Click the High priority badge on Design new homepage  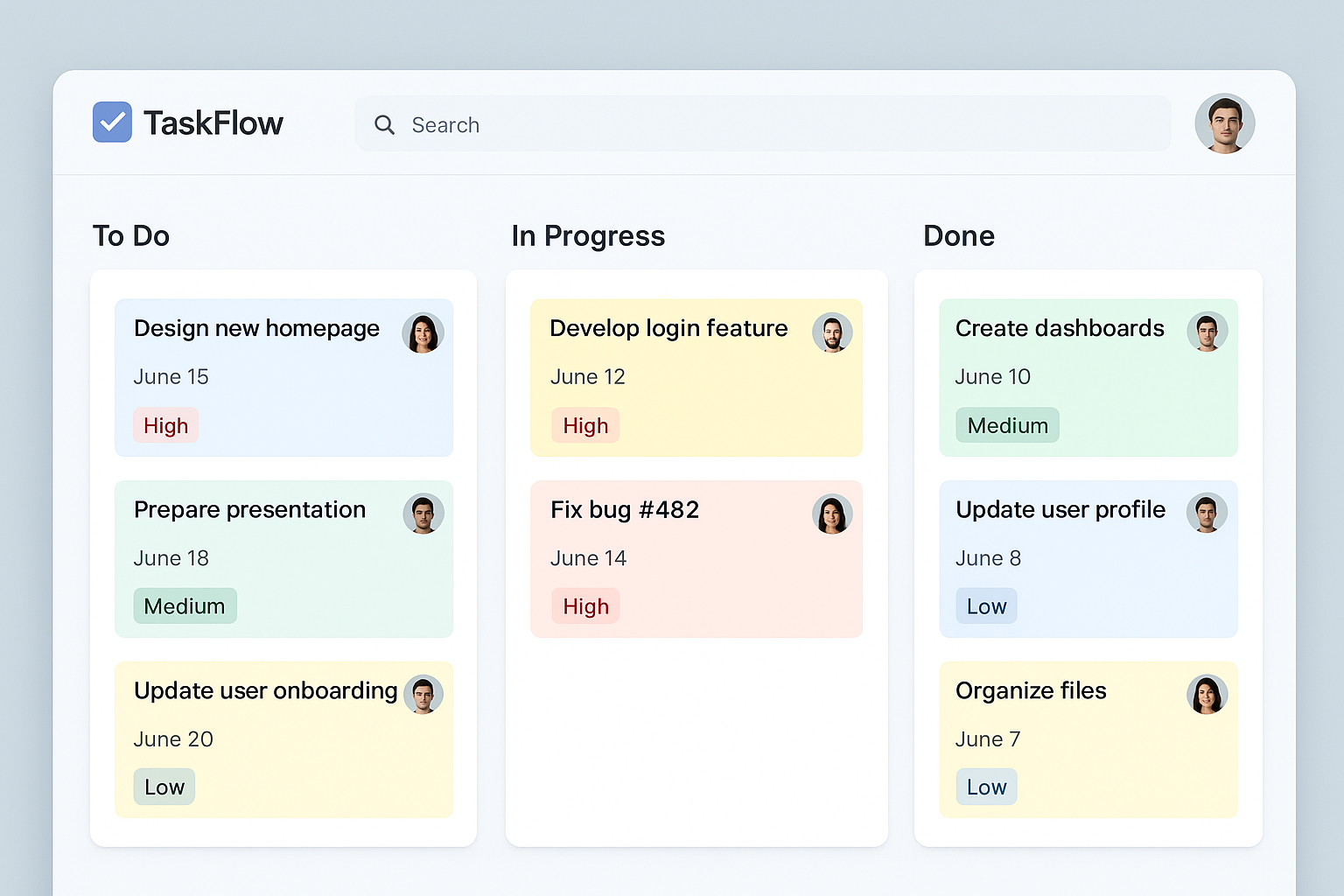tap(165, 425)
